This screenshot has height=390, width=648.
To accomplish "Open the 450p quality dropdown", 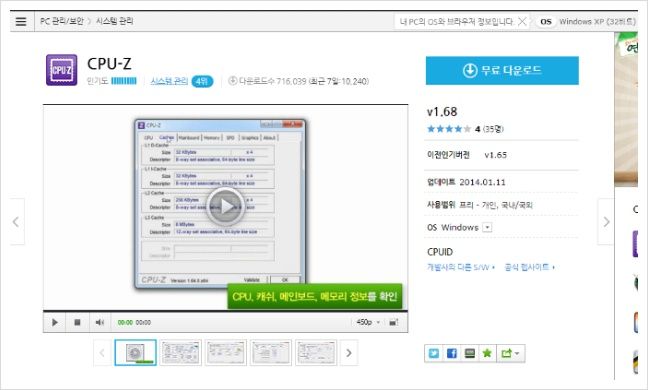I will [367, 322].
